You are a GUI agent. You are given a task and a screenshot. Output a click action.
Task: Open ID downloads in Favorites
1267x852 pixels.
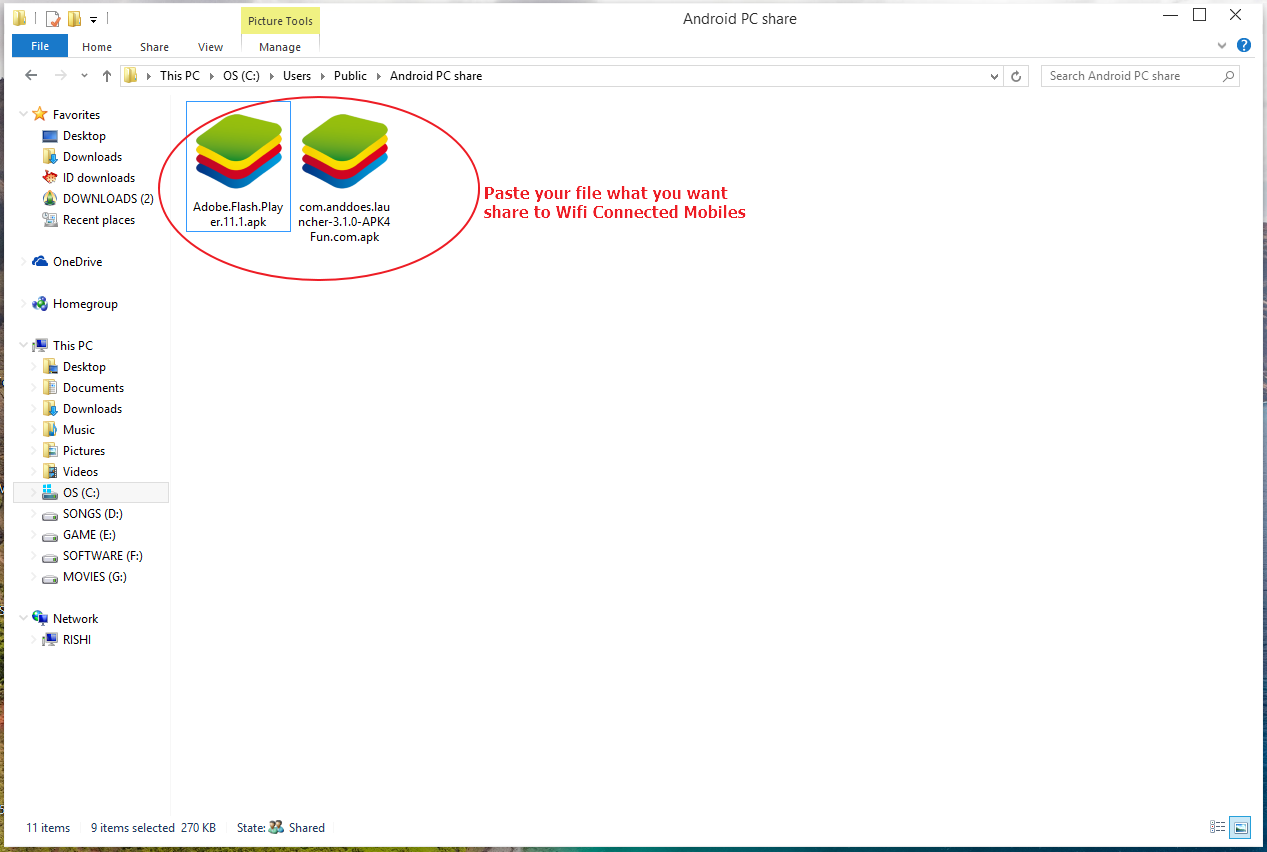[x=98, y=178]
